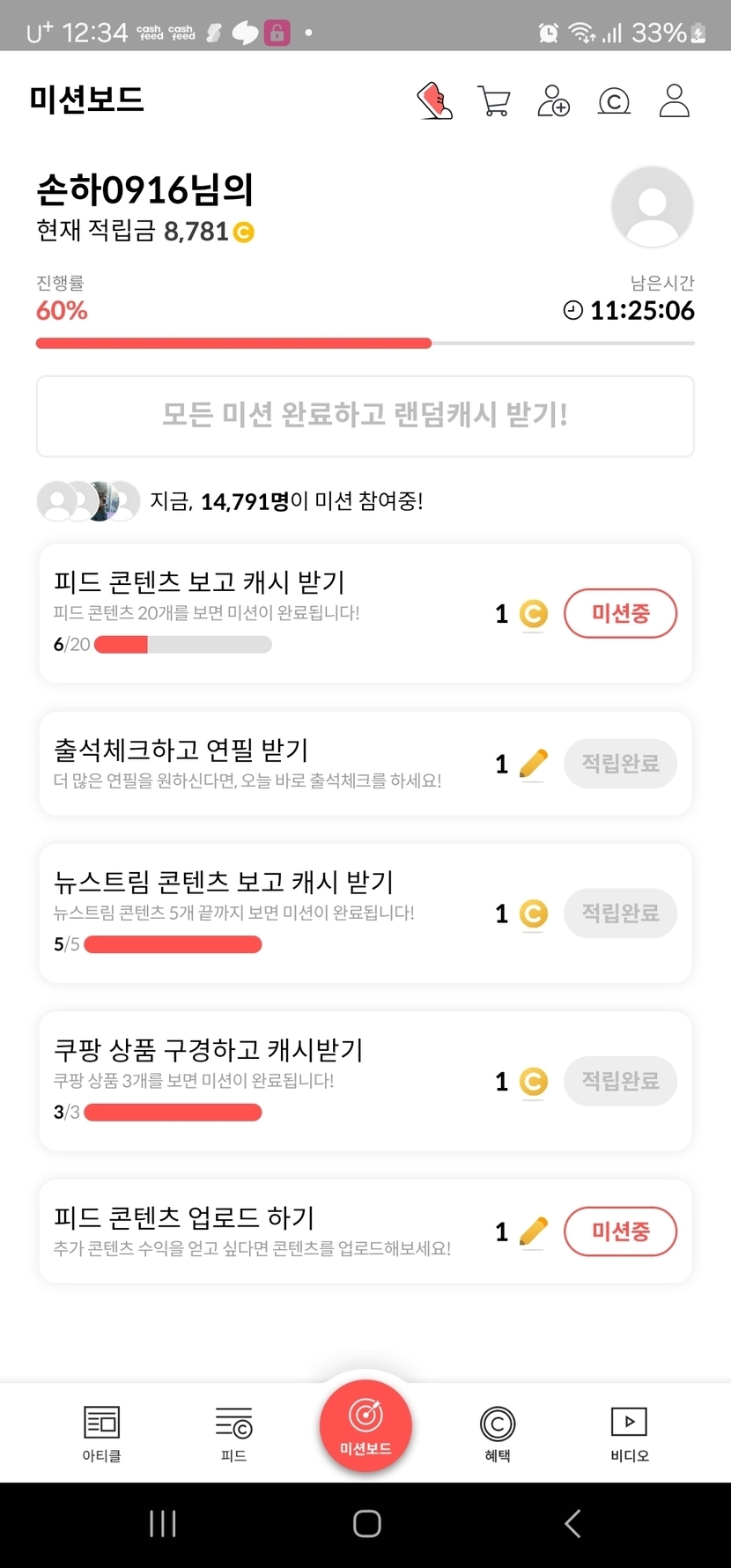This screenshot has width=731, height=1568.
Task: Tap the gray profile avatar picture
Action: 652,207
